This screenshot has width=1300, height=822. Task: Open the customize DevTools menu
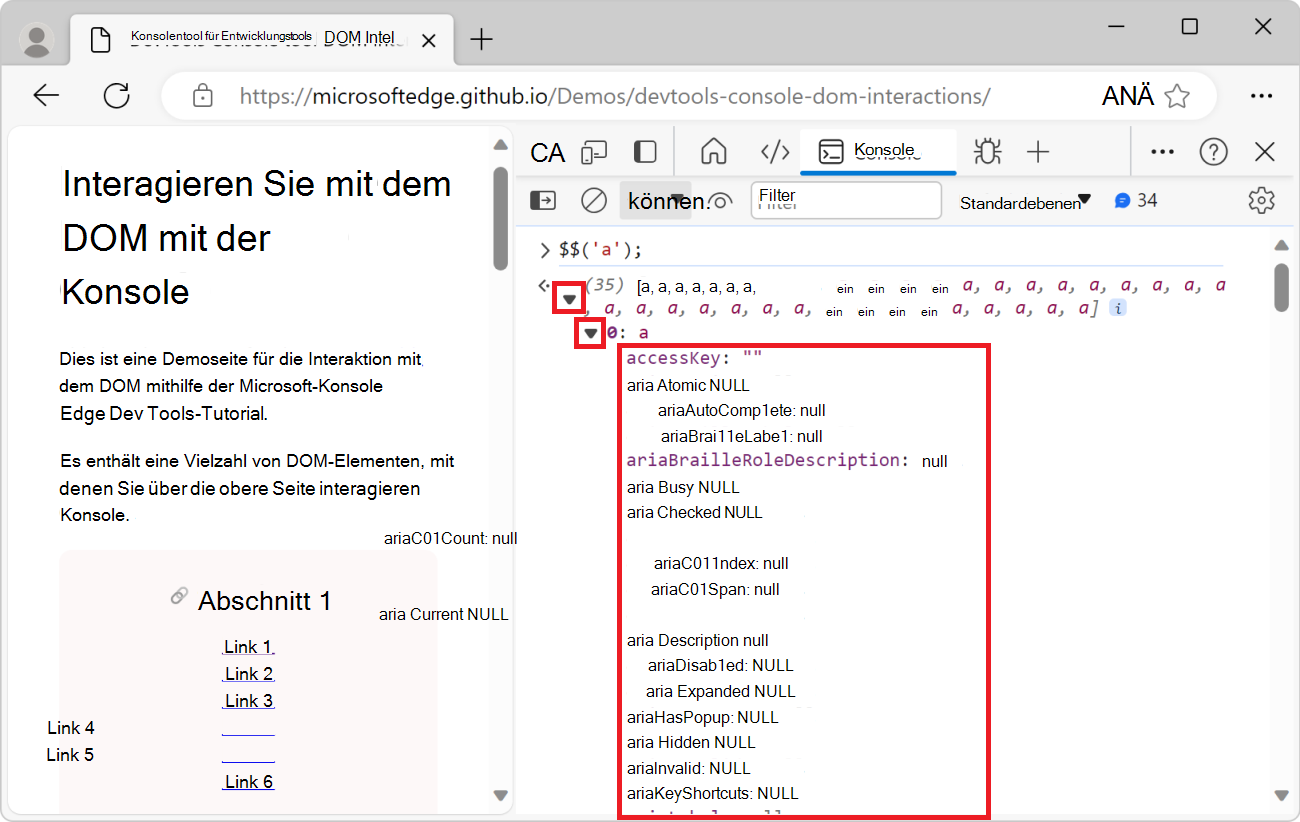click(x=1162, y=152)
